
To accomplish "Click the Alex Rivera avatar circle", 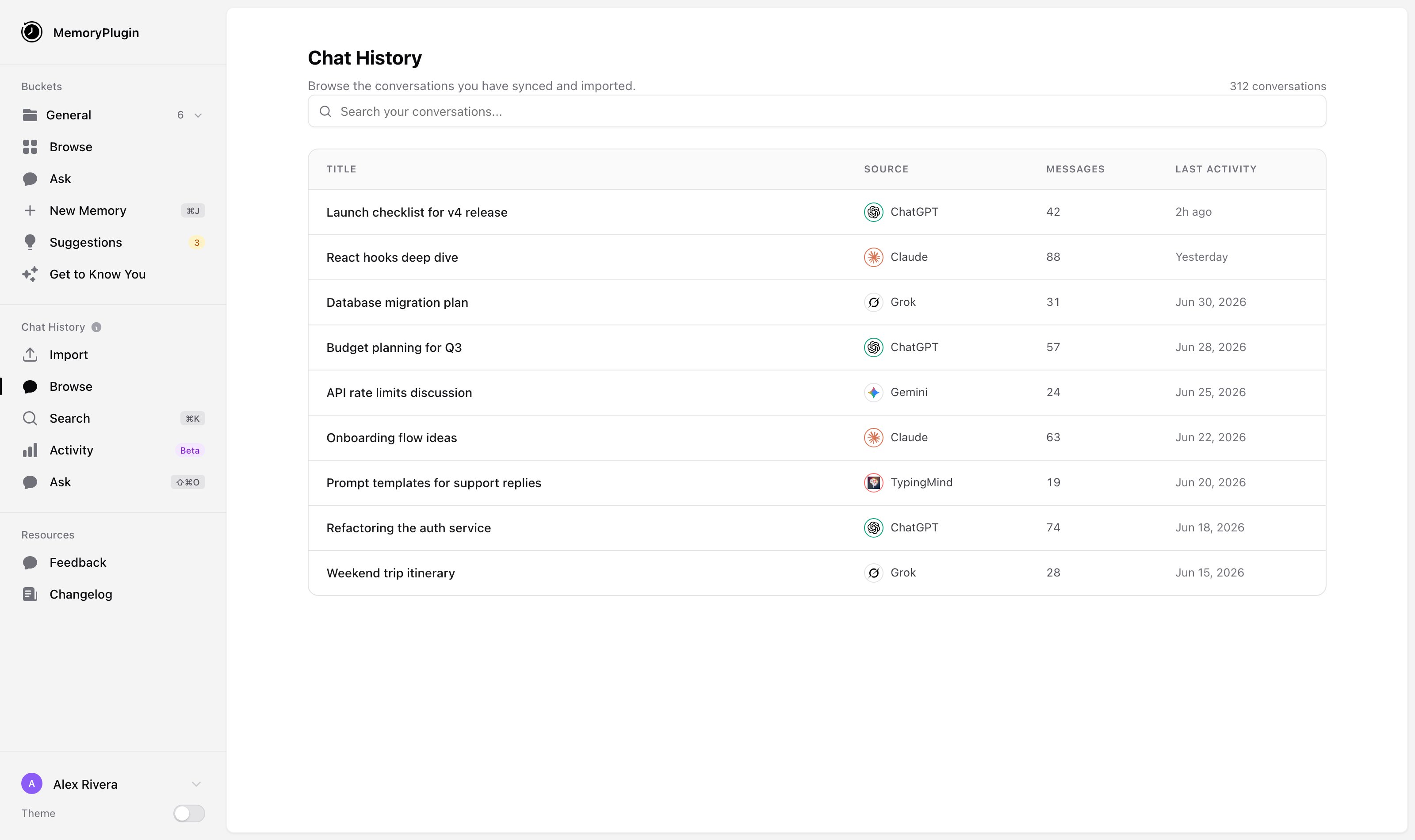I will click(32, 783).
